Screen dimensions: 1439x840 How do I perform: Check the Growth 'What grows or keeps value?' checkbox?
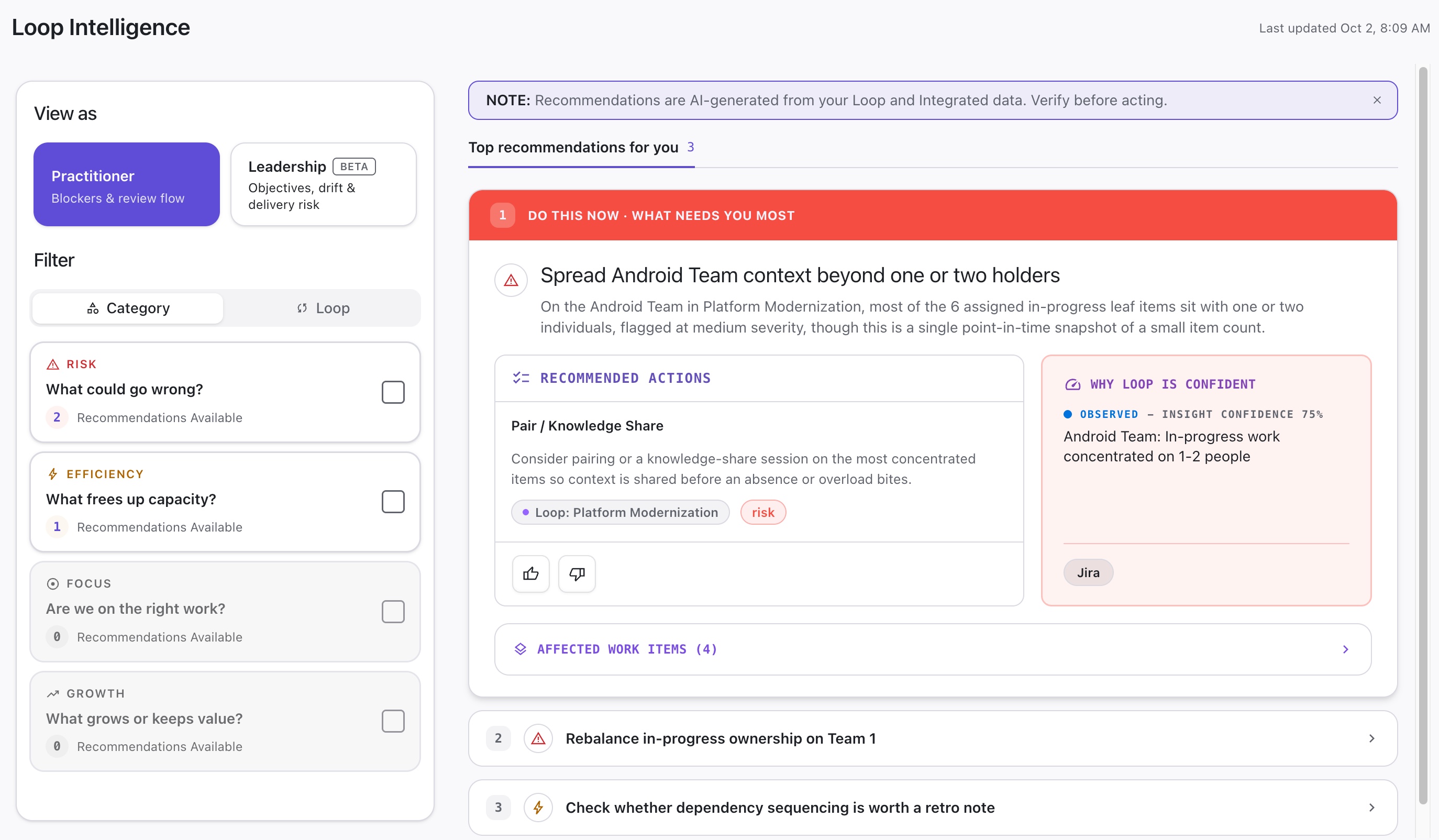click(x=393, y=721)
